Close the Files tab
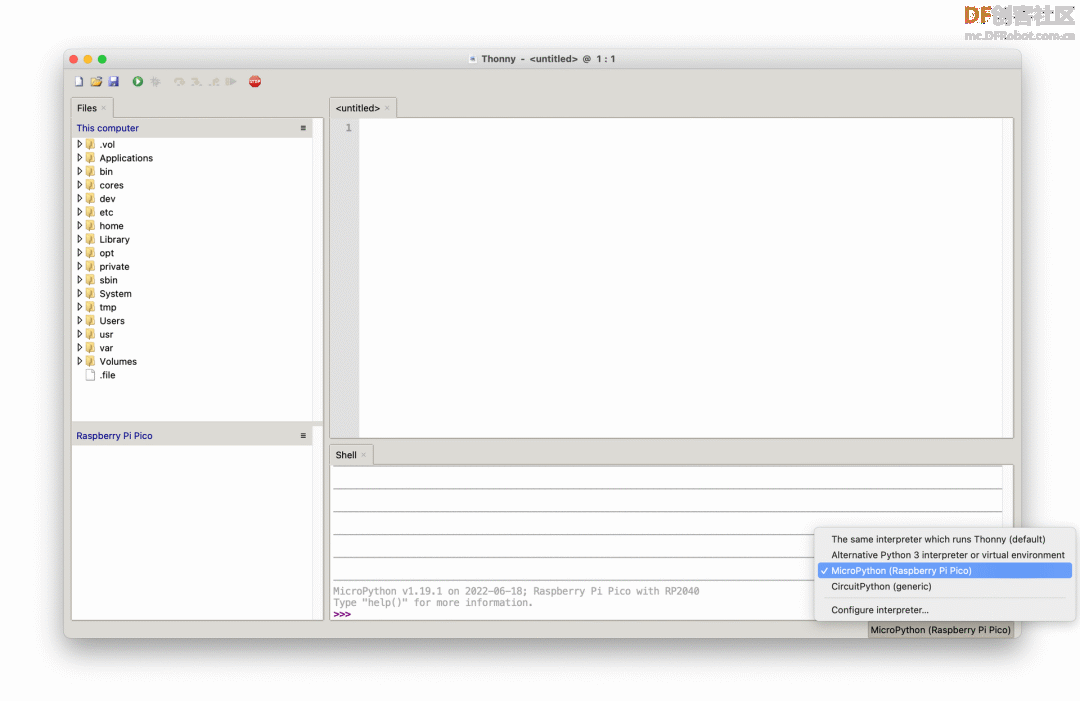This screenshot has width=1080, height=701. pyautogui.click(x=104, y=108)
